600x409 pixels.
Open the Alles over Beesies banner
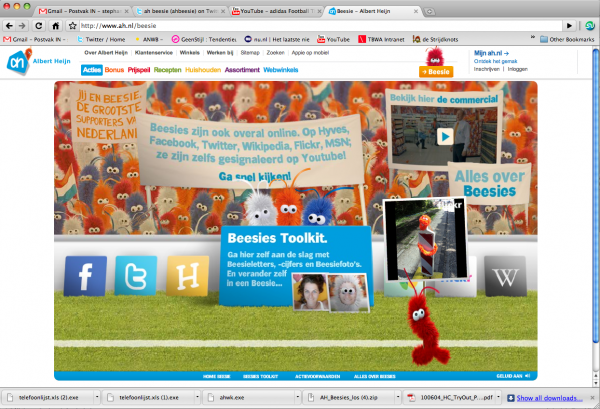(490, 184)
